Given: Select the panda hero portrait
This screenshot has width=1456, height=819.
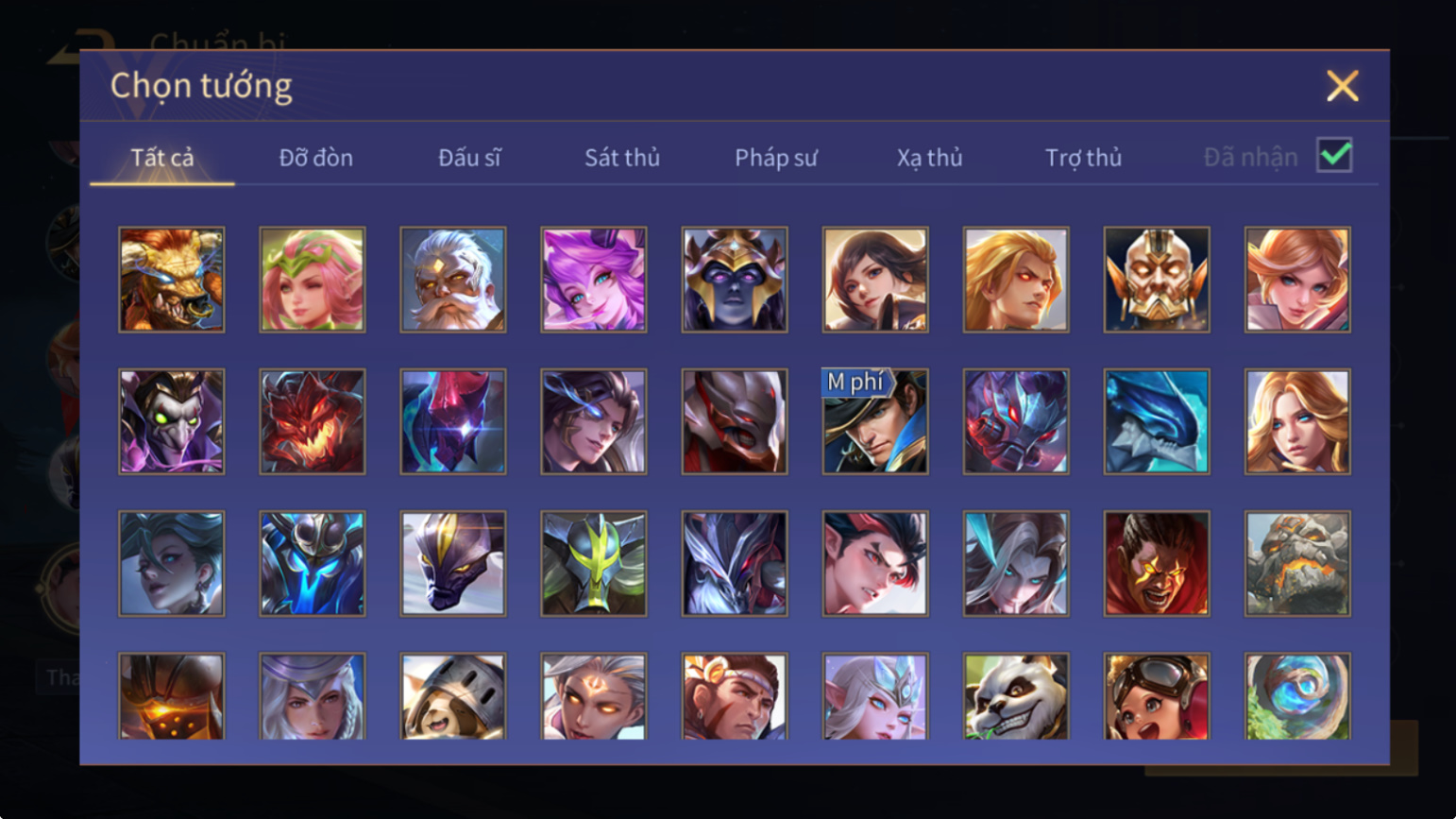Looking at the screenshot, I should tap(1016, 696).
